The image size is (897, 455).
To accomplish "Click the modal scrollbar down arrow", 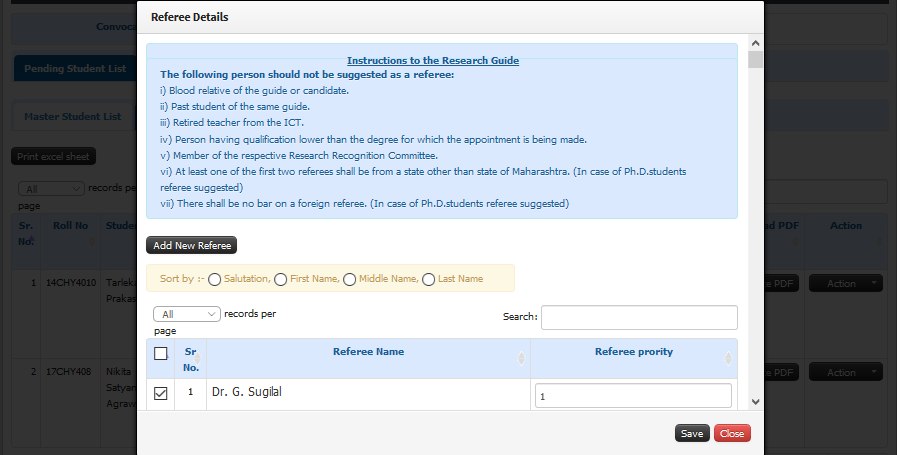I will click(755, 402).
